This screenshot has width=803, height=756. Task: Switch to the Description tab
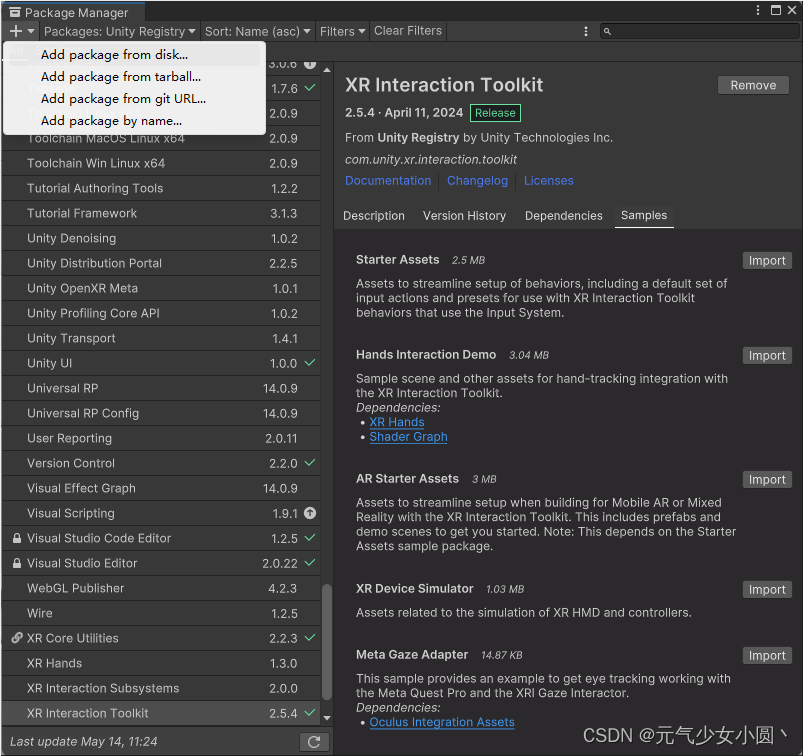374,216
